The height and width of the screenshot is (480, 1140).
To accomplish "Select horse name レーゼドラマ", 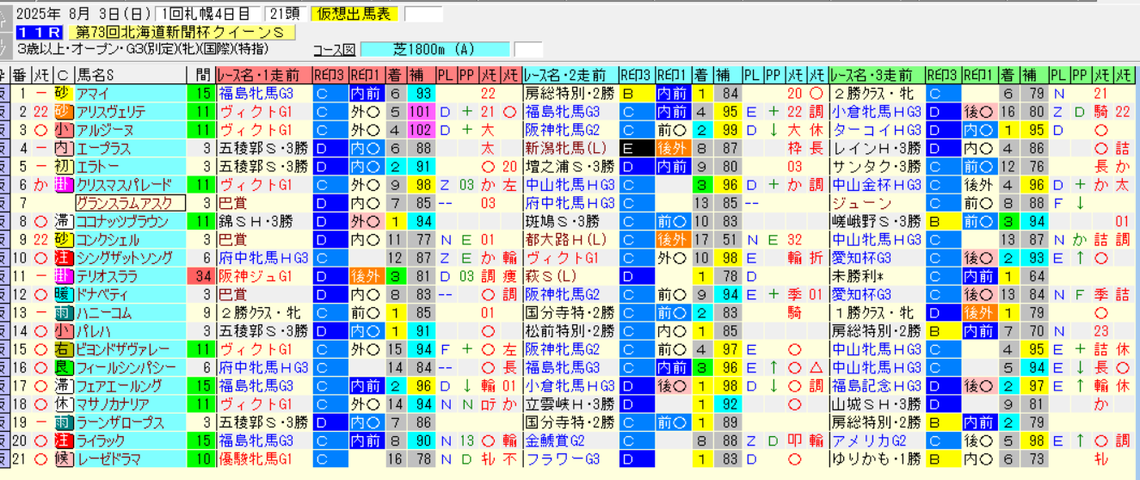I will click(x=129, y=459).
